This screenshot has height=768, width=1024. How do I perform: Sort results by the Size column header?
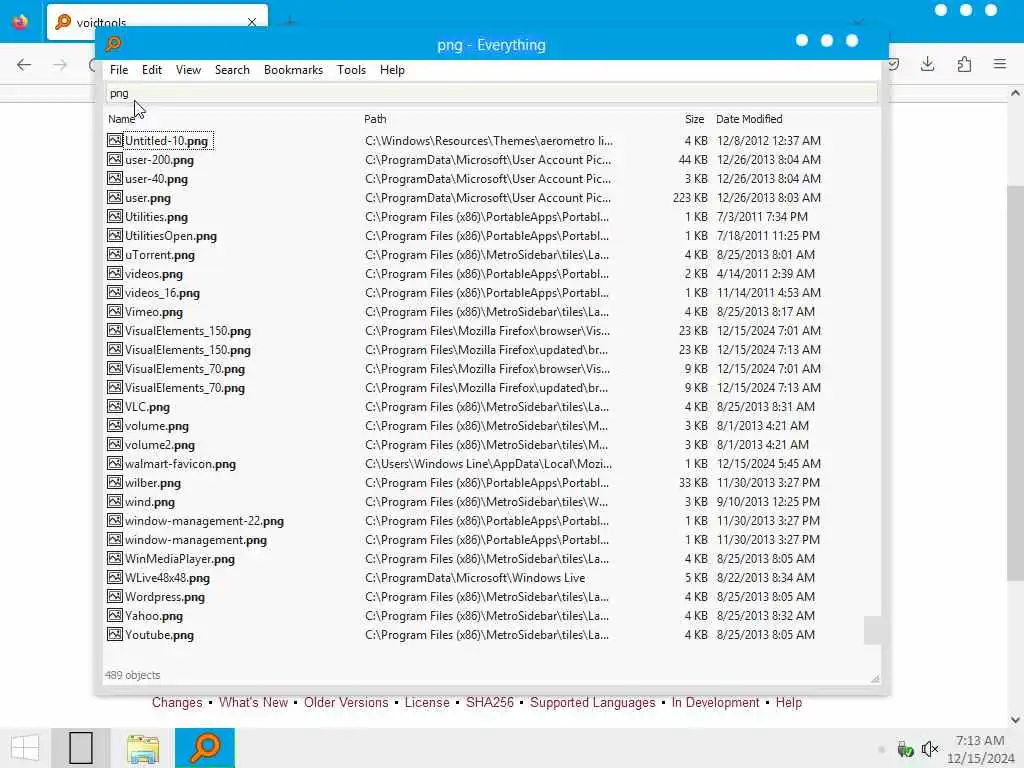(694, 119)
